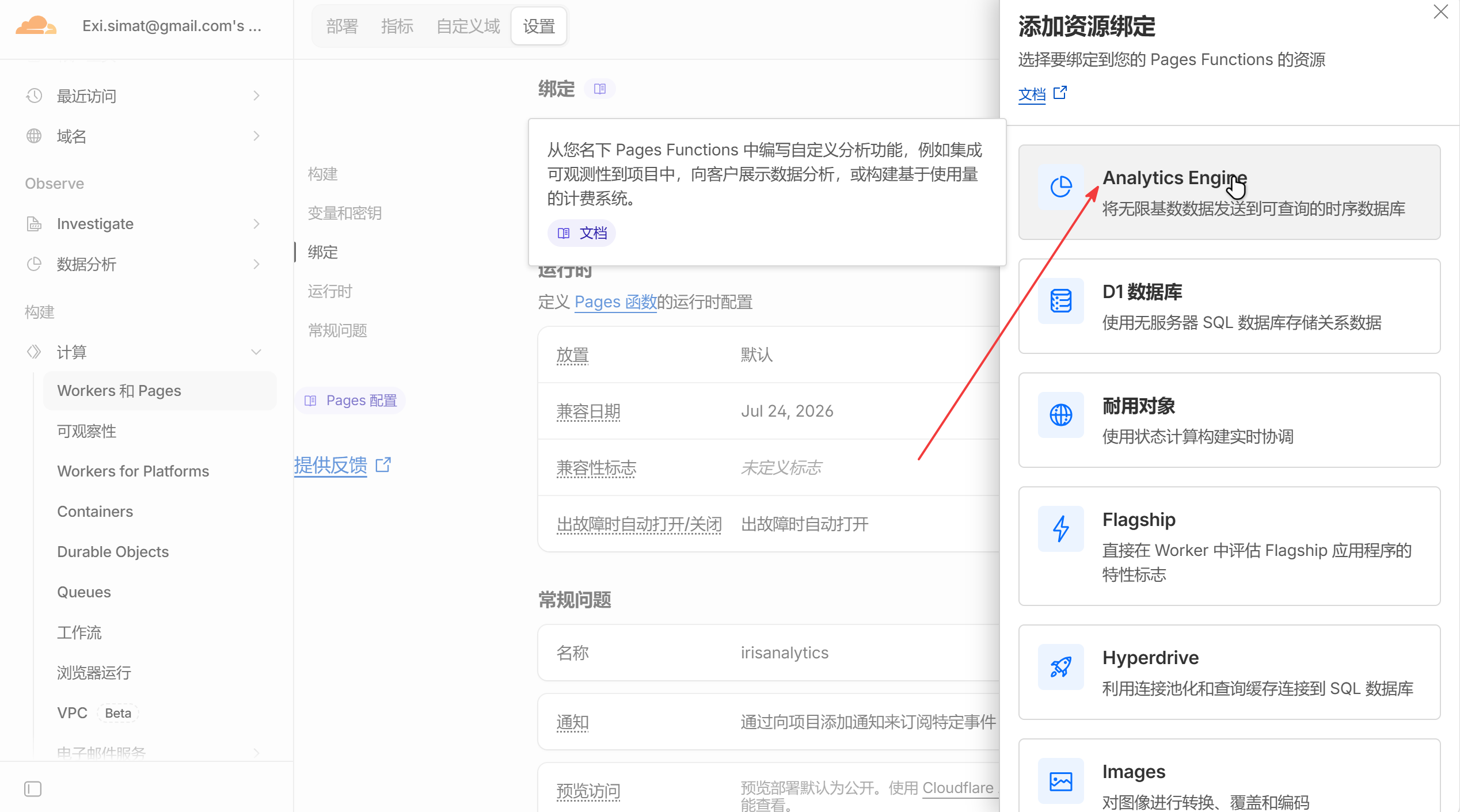Open the 文档 link in the binding panel

coord(1032,93)
